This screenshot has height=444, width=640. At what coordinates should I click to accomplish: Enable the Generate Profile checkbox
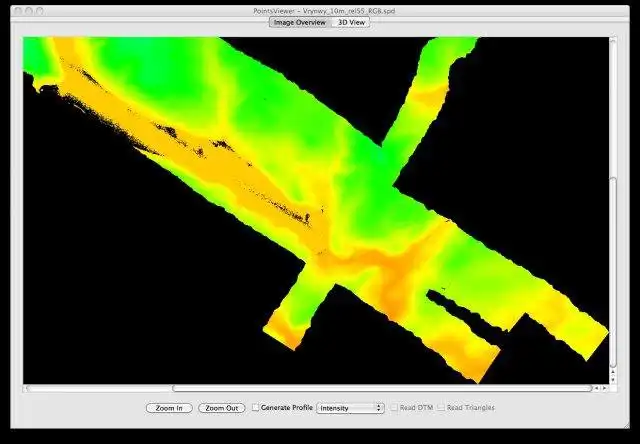pos(256,407)
